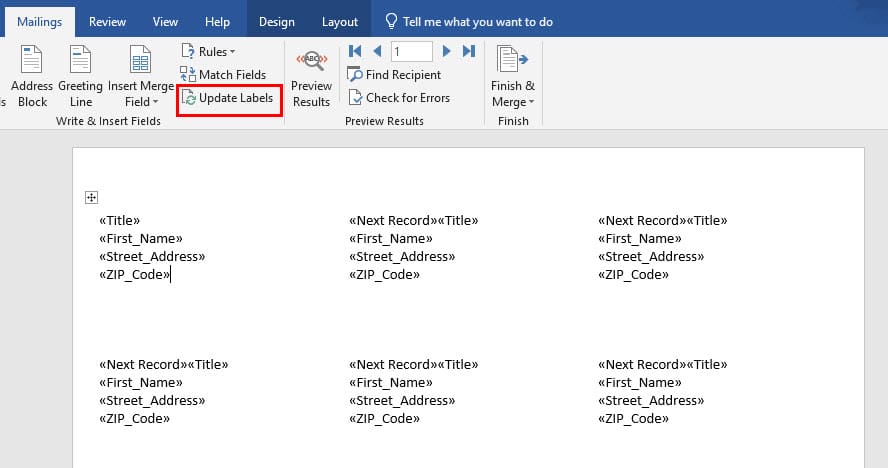Click «Street_Address» in the first label
888x468 pixels.
click(x=152, y=257)
